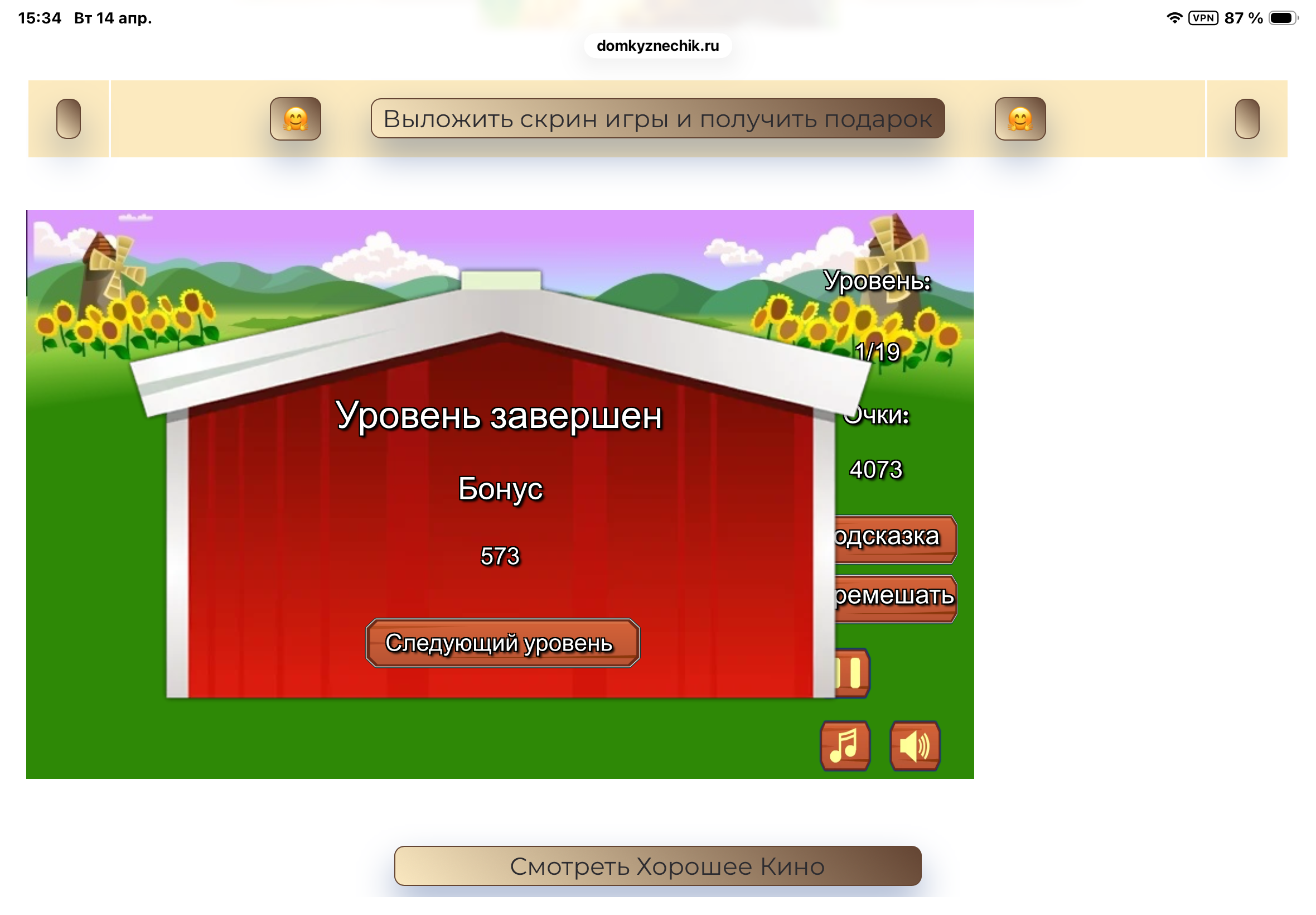
Task: Tap the VPN status indicator
Action: pyautogui.click(x=1203, y=18)
